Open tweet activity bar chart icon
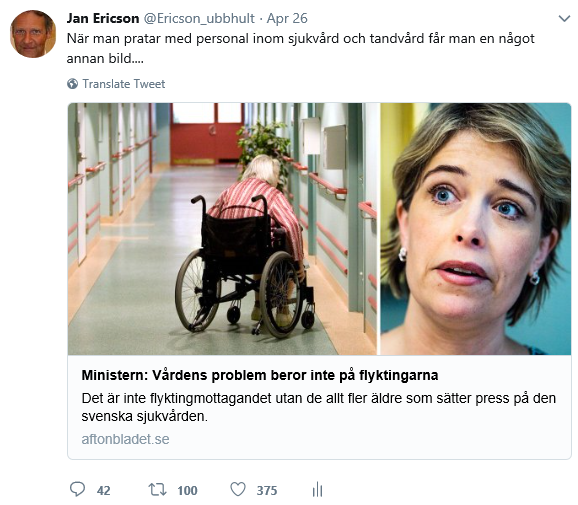 click(317, 490)
